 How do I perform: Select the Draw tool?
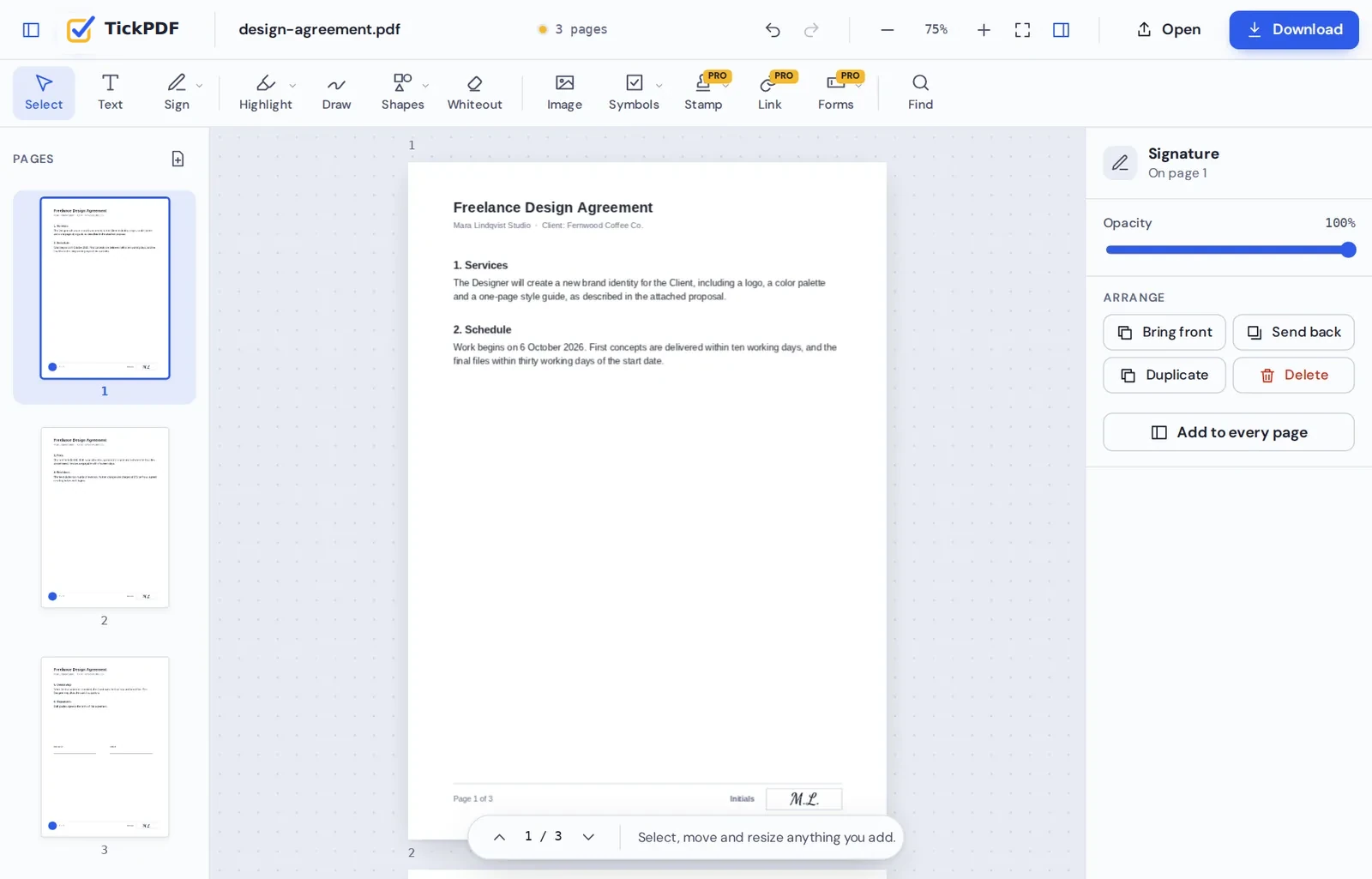coord(336,93)
